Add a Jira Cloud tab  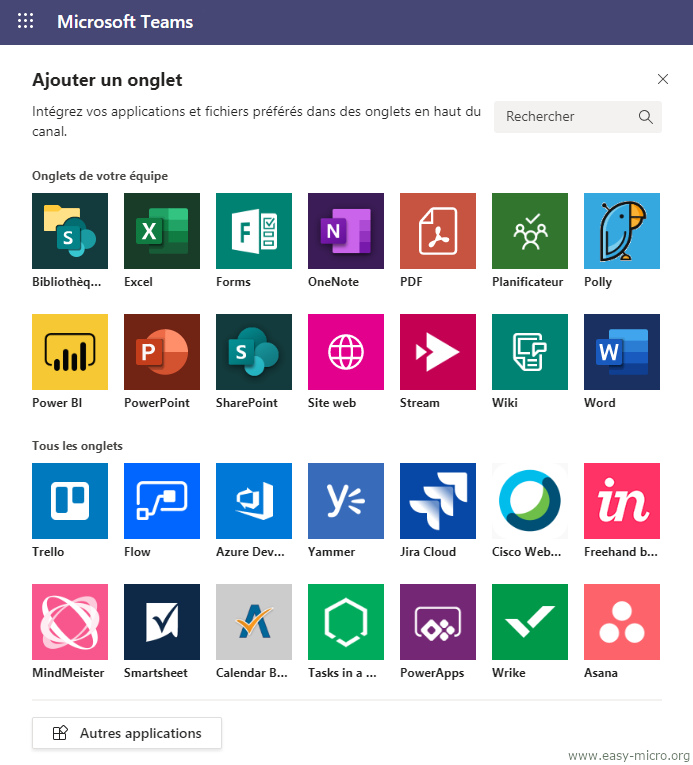[438, 501]
